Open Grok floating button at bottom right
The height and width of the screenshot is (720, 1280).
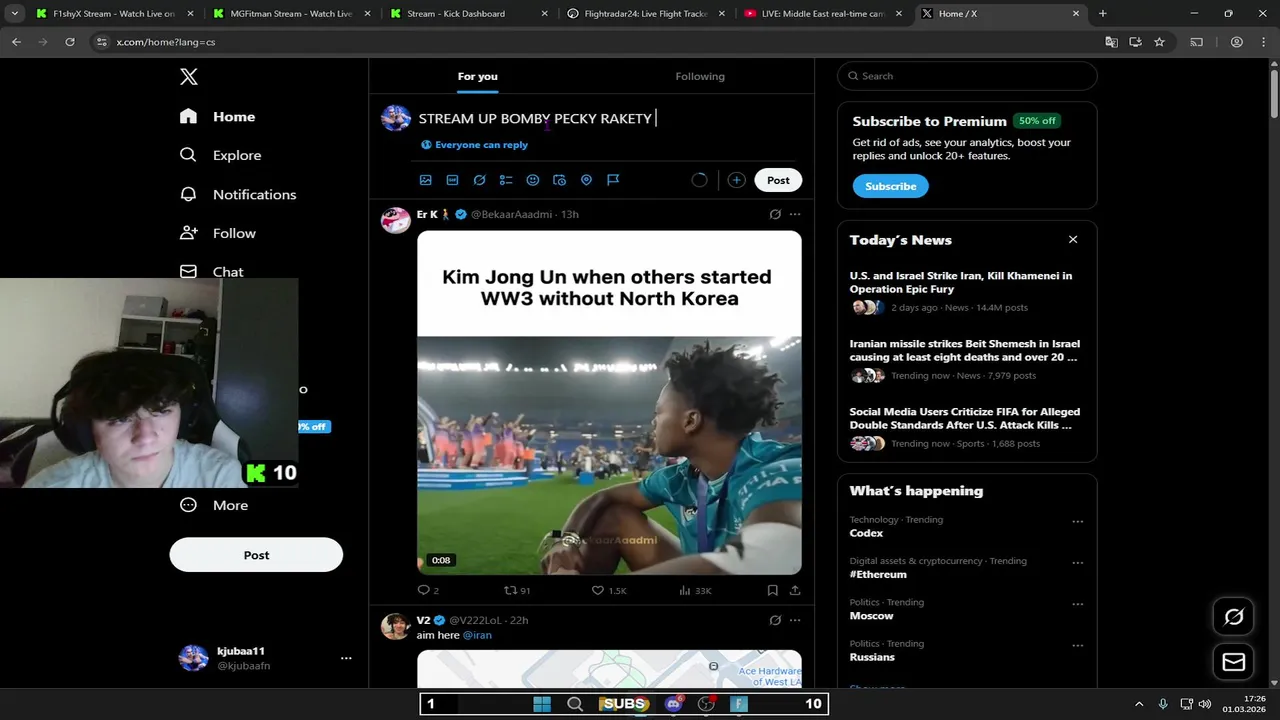tap(1234, 617)
